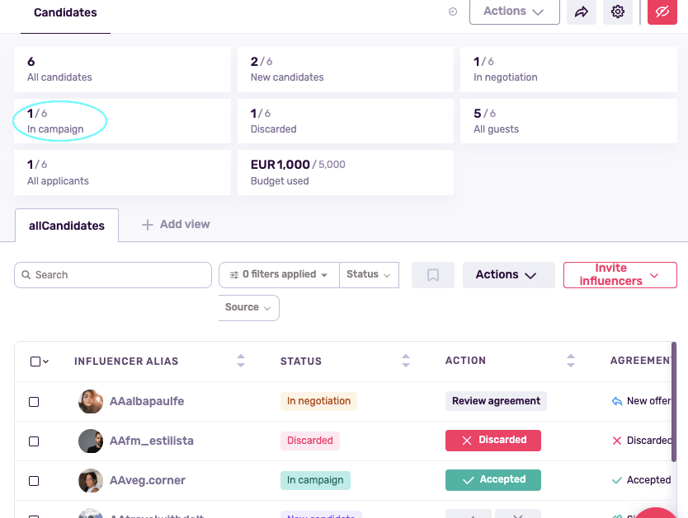Click the Review agreement button
The width and height of the screenshot is (688, 518).
[x=496, y=401]
